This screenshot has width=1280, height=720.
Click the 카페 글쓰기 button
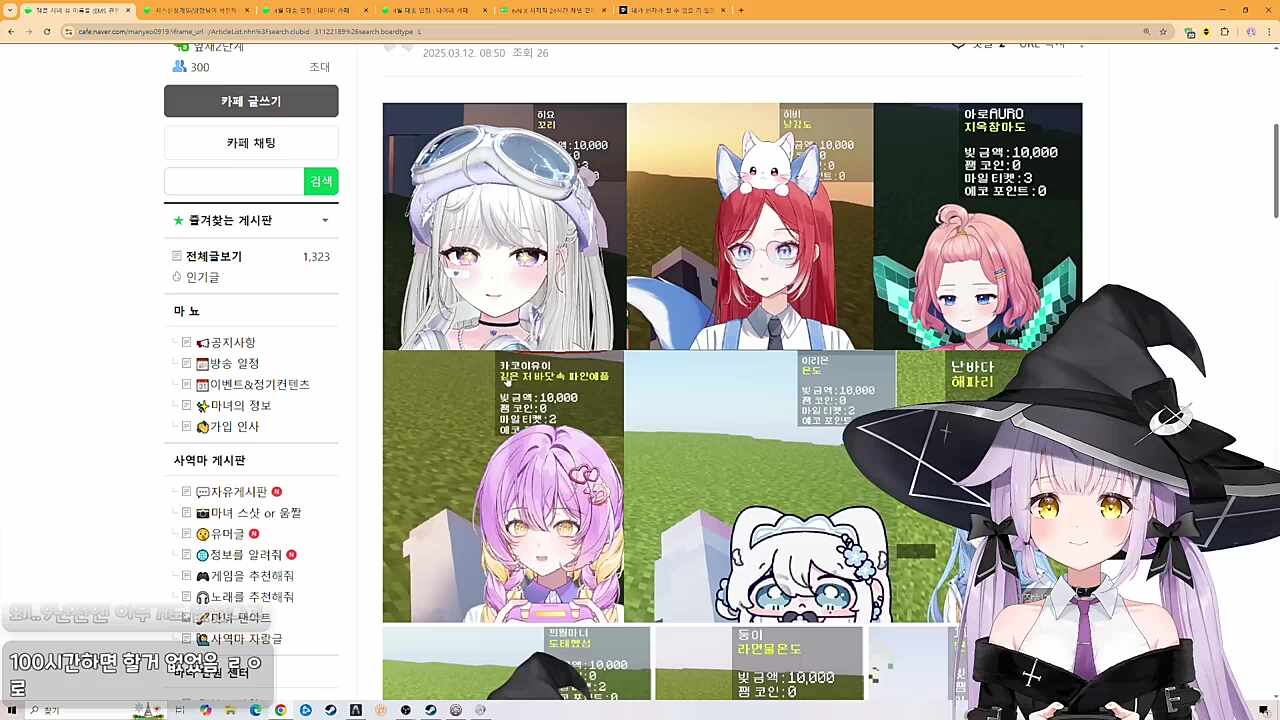(251, 101)
